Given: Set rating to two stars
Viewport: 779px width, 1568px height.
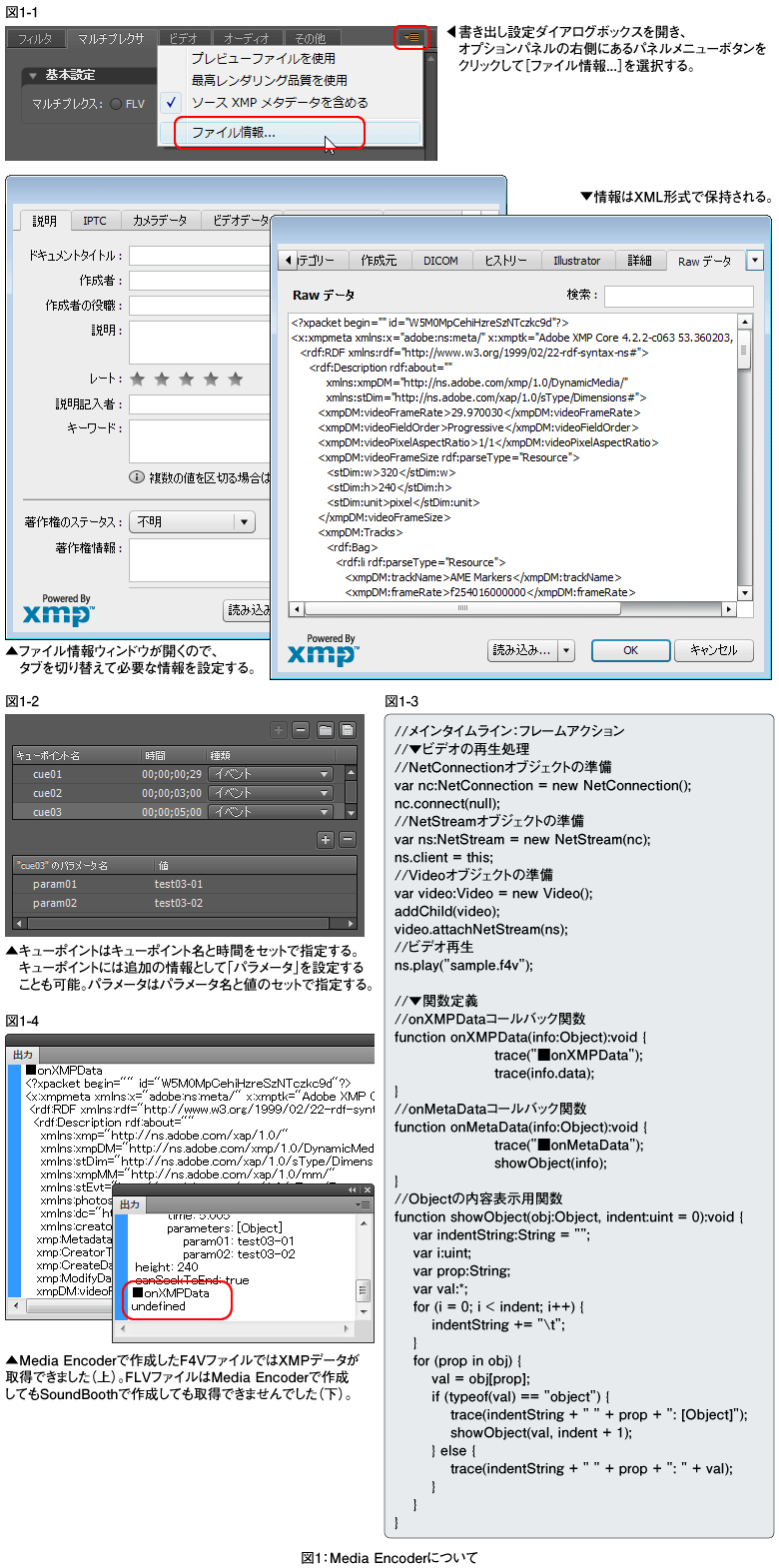Looking at the screenshot, I should (162, 380).
